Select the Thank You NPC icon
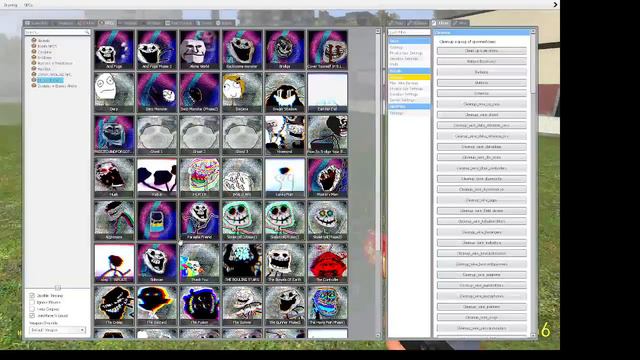The image size is (640, 360). [x=200, y=263]
